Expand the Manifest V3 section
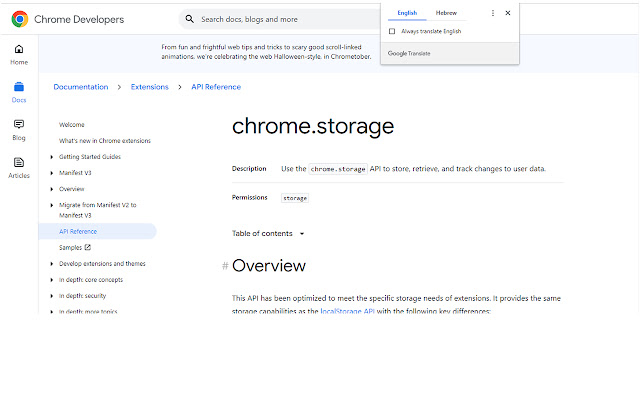The image size is (640, 400). pos(52,173)
